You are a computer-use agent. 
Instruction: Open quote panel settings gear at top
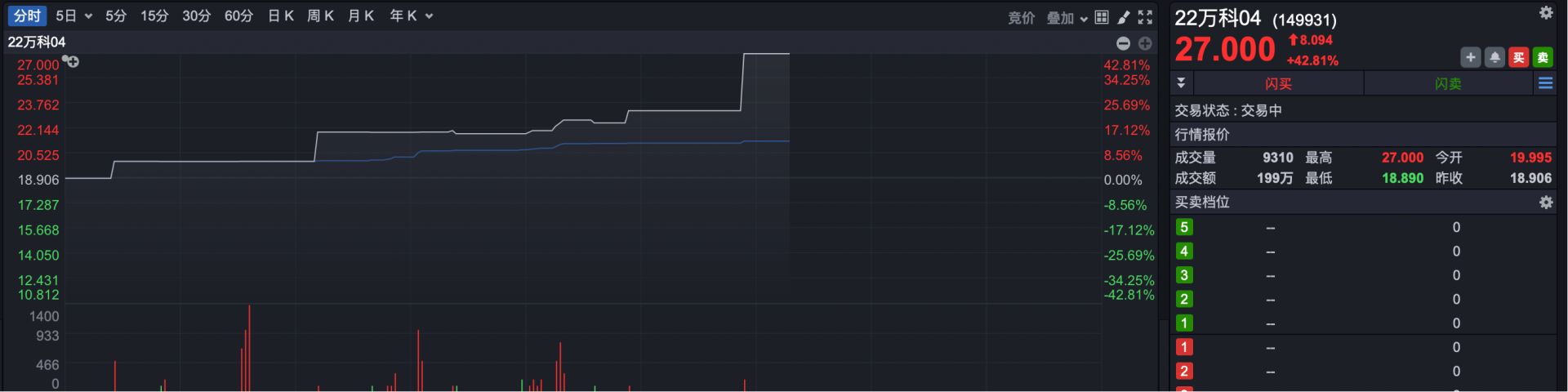point(1545,13)
